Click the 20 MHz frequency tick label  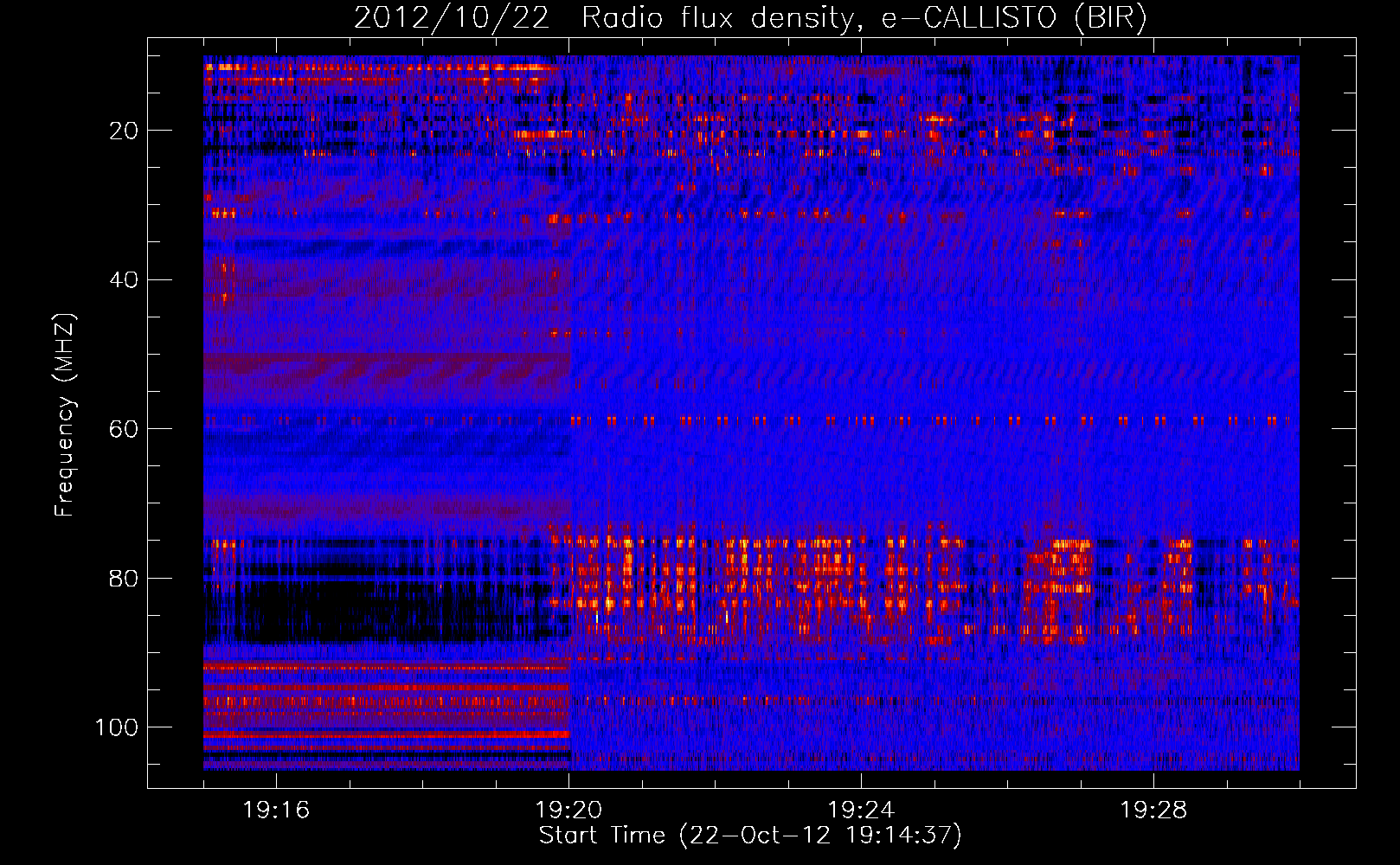(x=125, y=131)
